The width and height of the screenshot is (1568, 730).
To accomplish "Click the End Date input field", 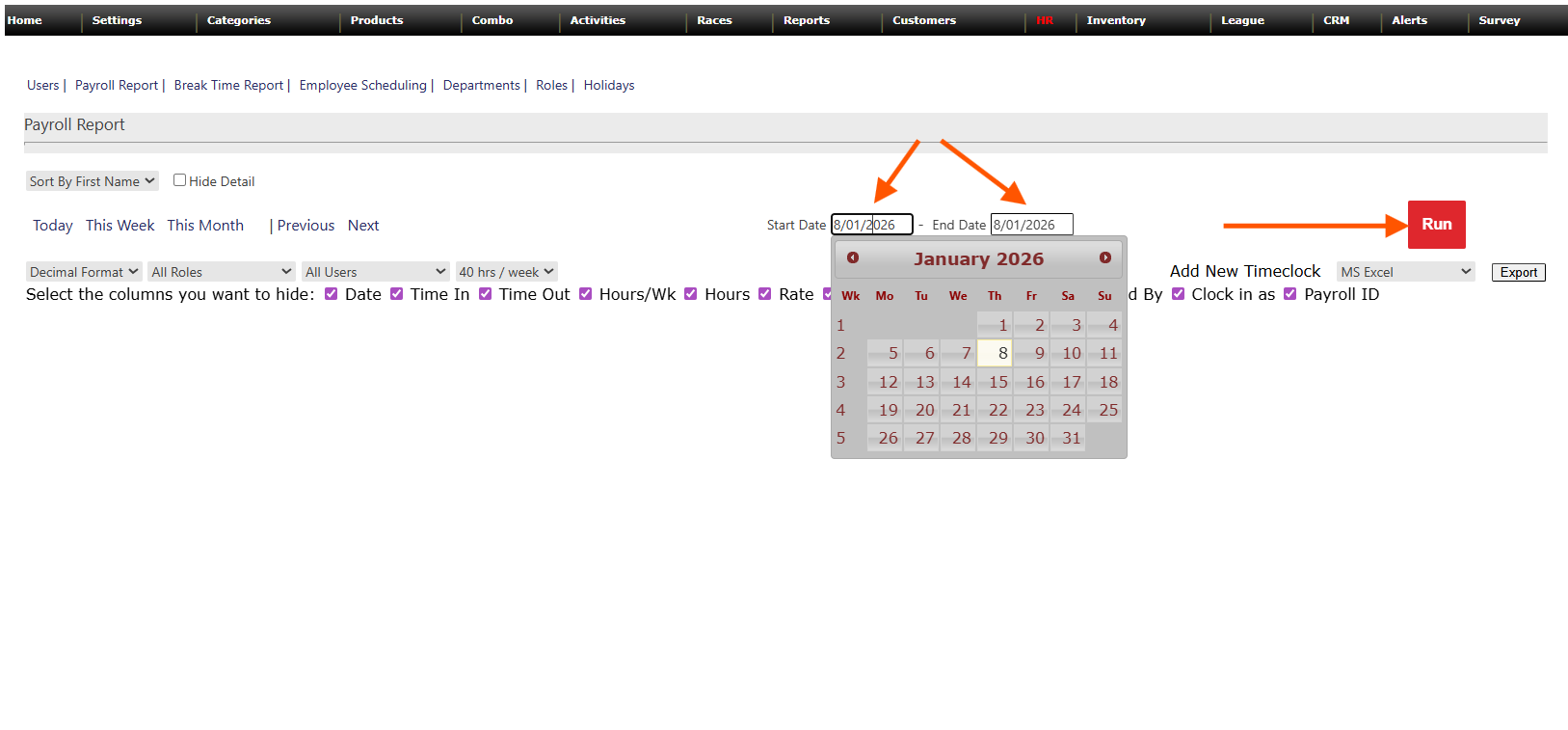I will [x=1031, y=225].
